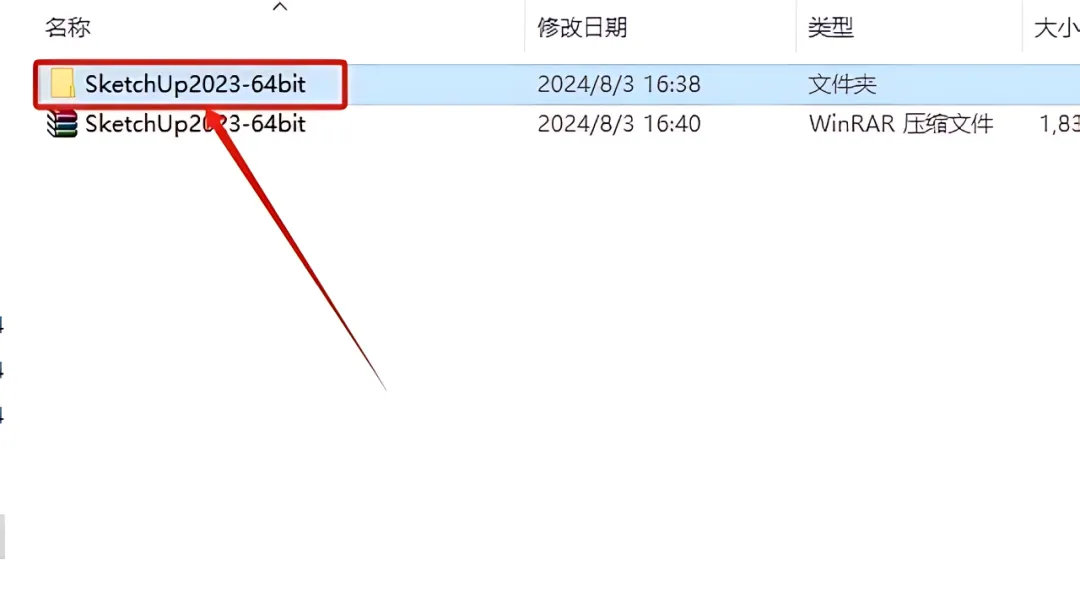Toggle the sort direction chevron above 名称

click(280, 7)
